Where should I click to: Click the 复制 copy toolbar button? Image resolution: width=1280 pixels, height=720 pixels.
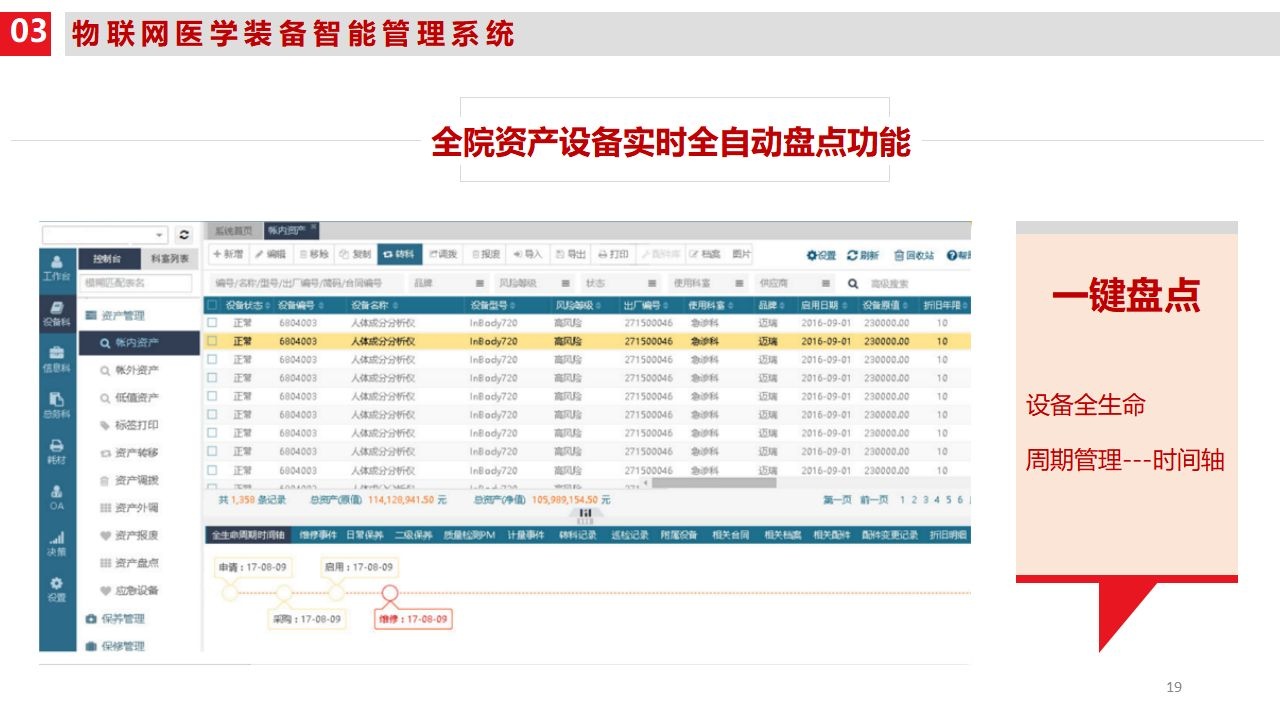click(356, 255)
